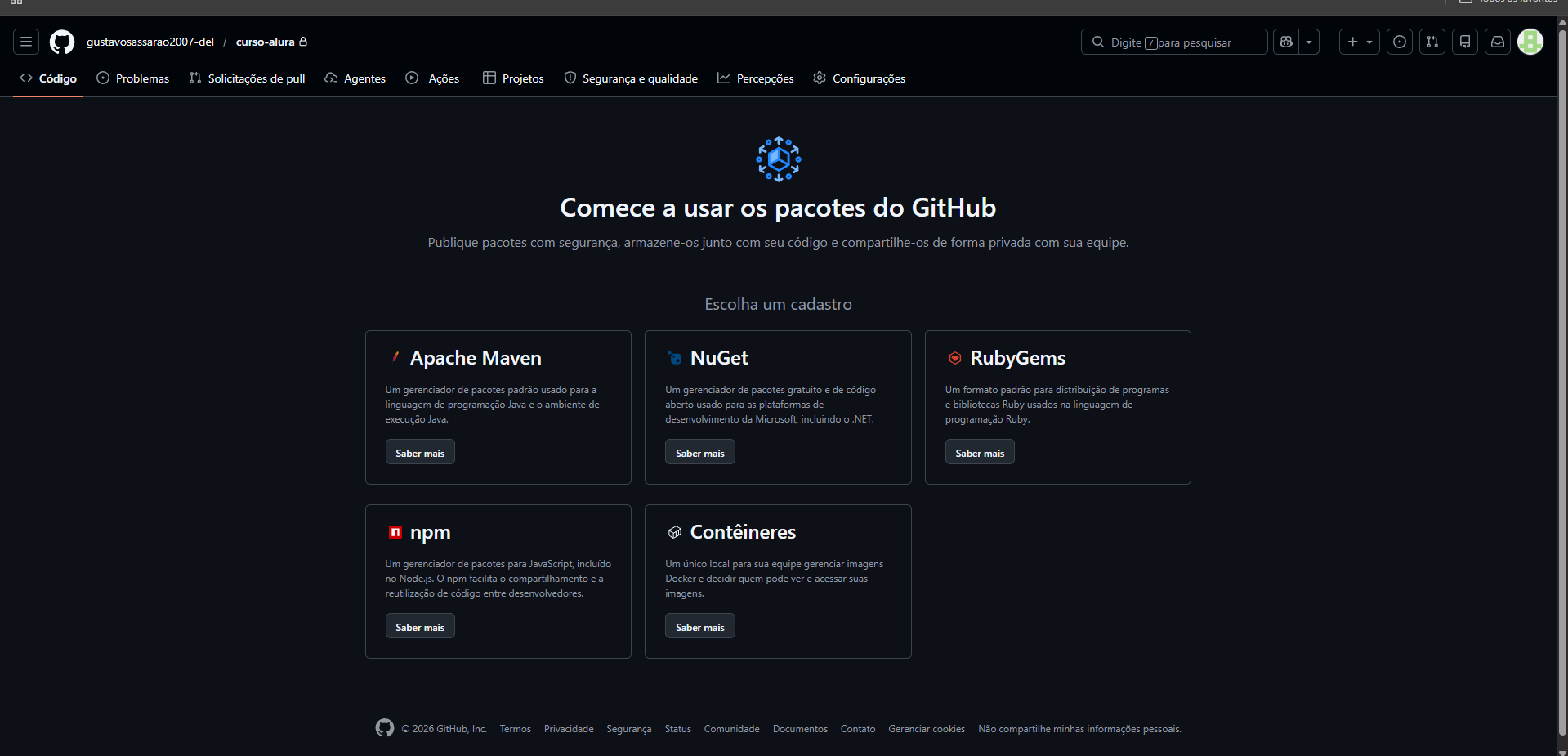Click the RubyGems gem icon
This screenshot has height=756, width=1568.
(x=955, y=358)
